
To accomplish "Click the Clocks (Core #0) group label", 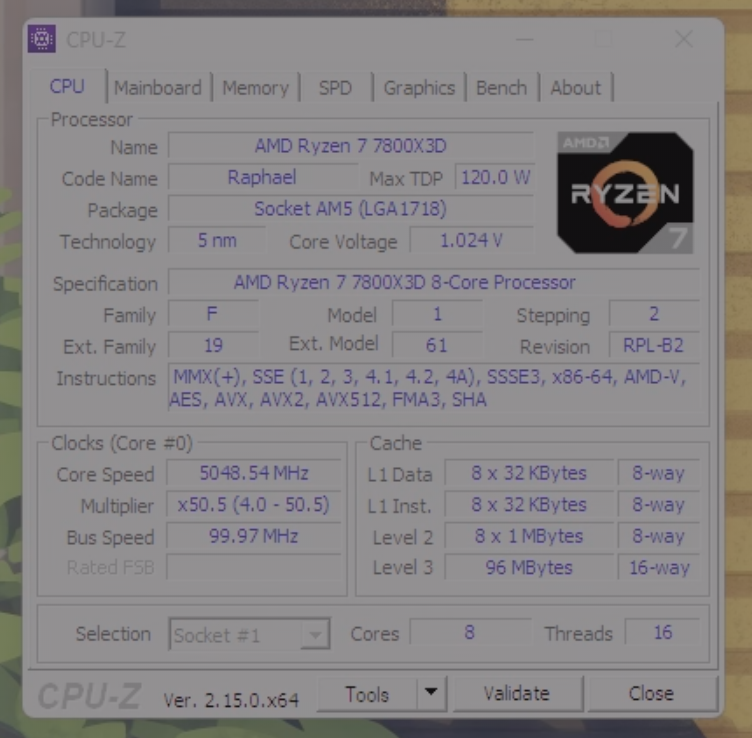I will click(122, 443).
